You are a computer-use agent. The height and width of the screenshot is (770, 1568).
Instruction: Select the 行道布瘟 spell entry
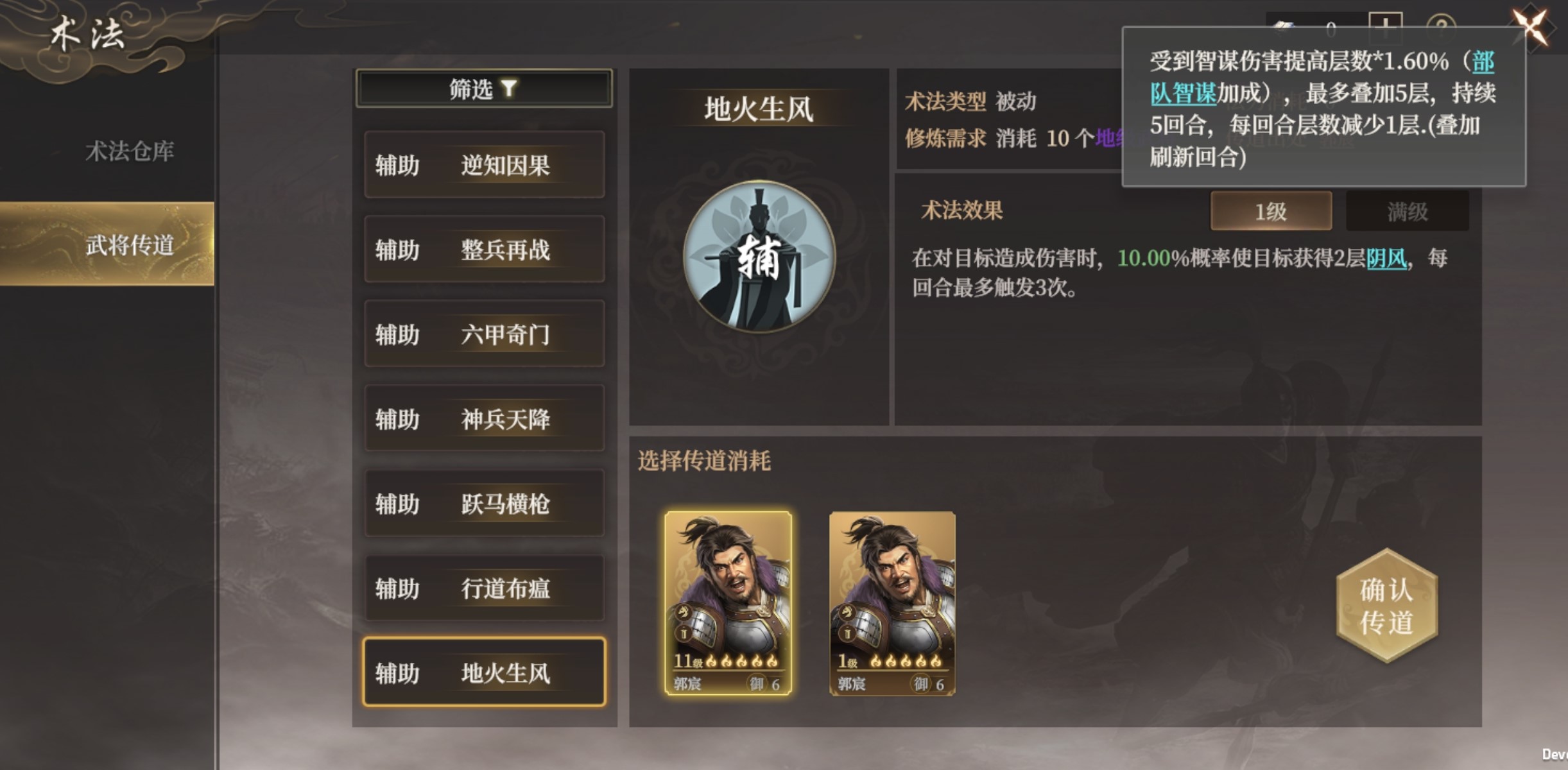pyautogui.click(x=484, y=588)
